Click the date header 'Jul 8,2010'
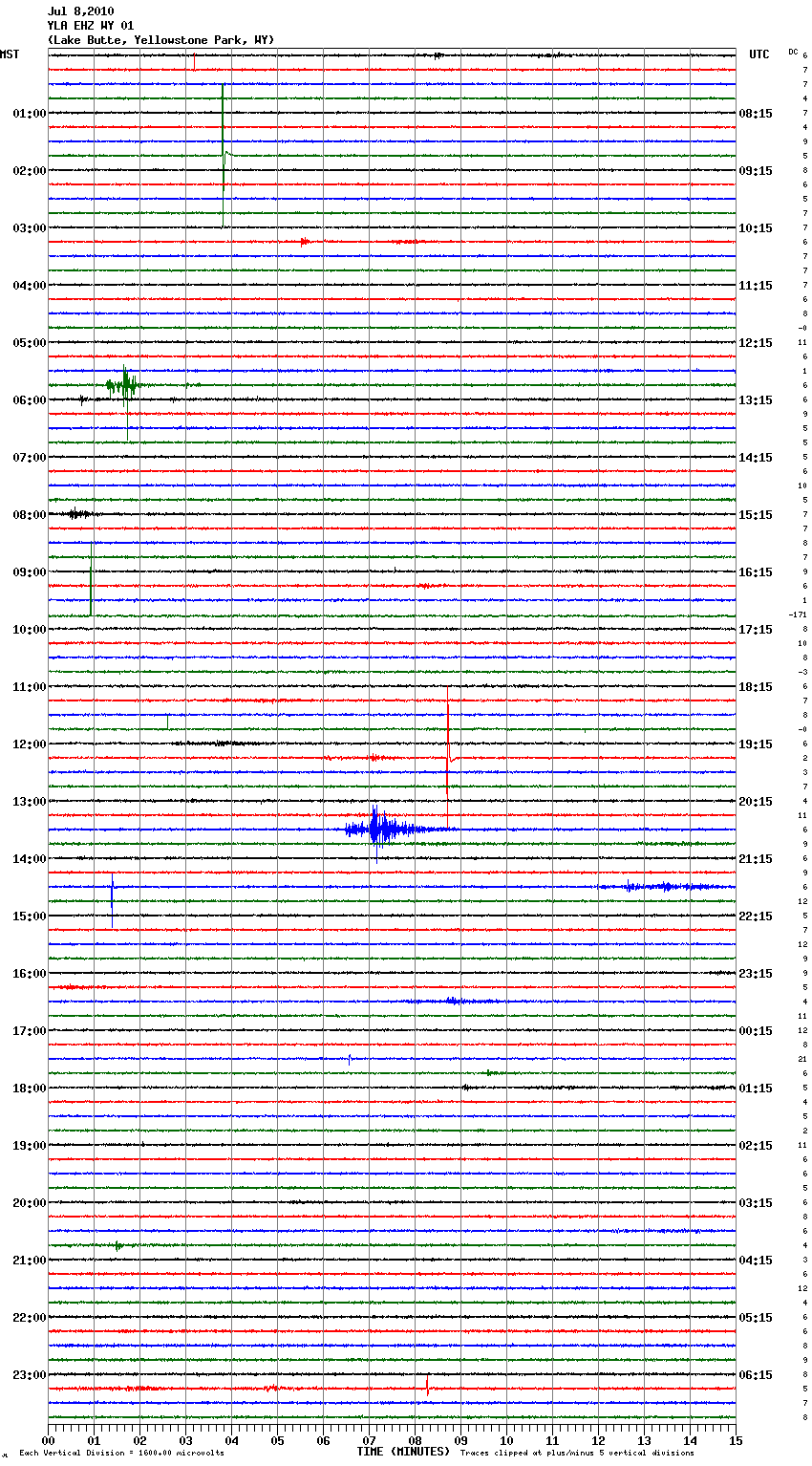The height and width of the screenshot is (1466, 812). tap(80, 11)
